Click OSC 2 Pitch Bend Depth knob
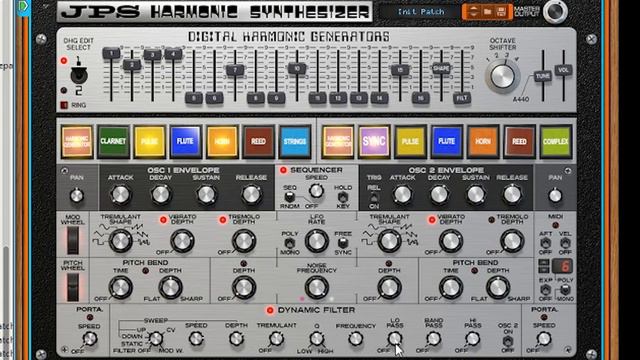Viewport: 640px width, 360px height. 498,287
